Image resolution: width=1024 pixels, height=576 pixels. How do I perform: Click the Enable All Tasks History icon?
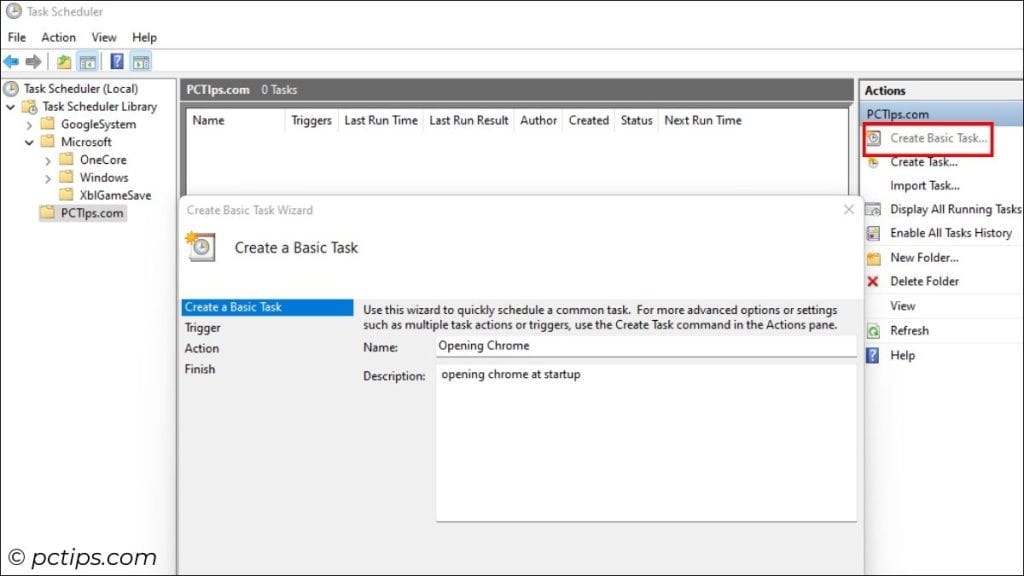click(872, 233)
